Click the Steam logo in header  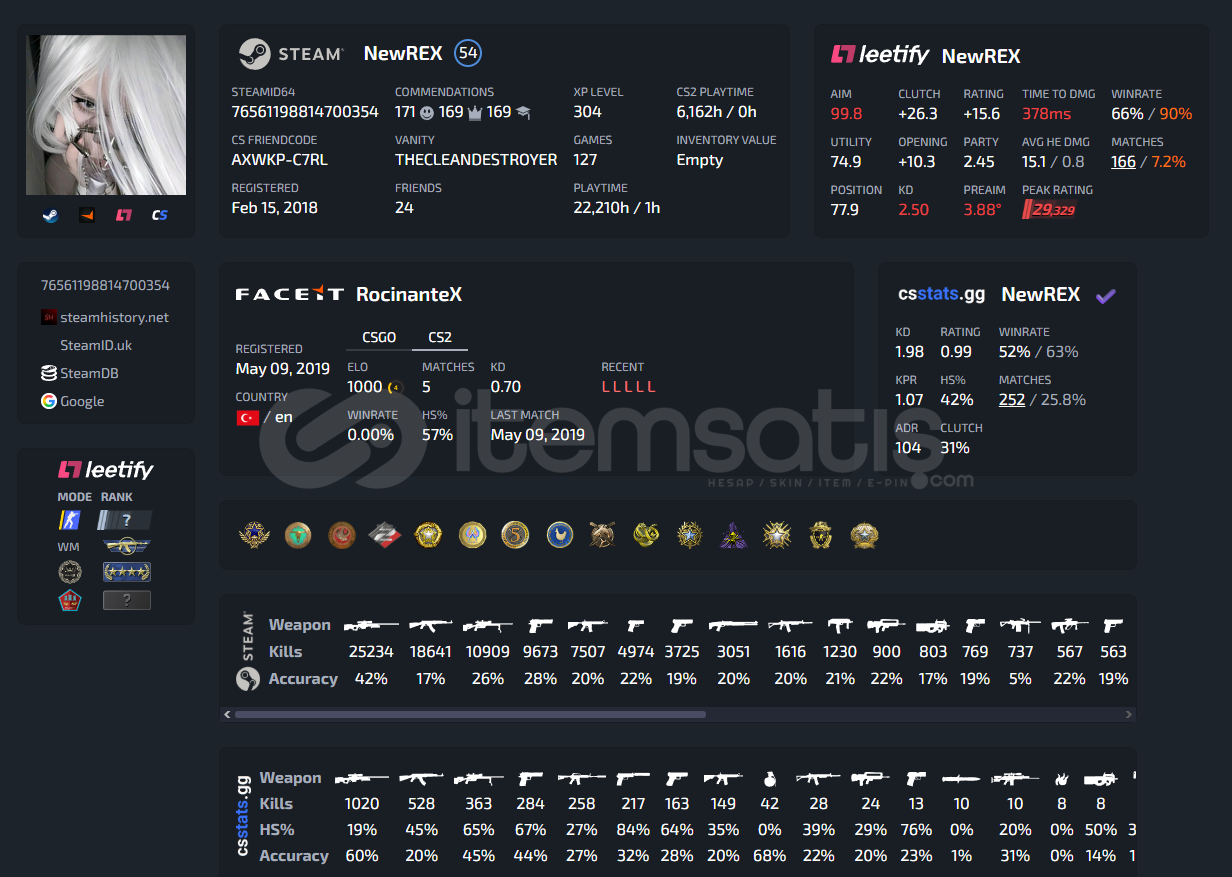[x=291, y=54]
